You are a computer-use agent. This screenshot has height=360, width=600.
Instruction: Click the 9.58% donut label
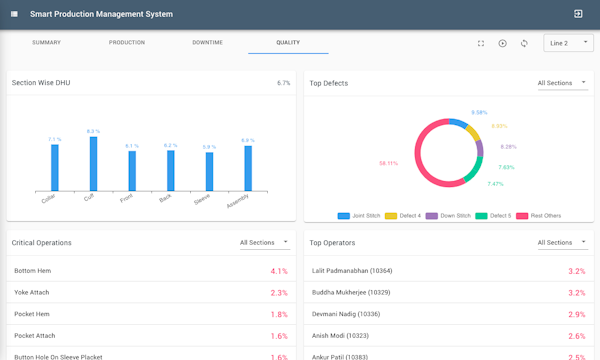click(x=479, y=112)
